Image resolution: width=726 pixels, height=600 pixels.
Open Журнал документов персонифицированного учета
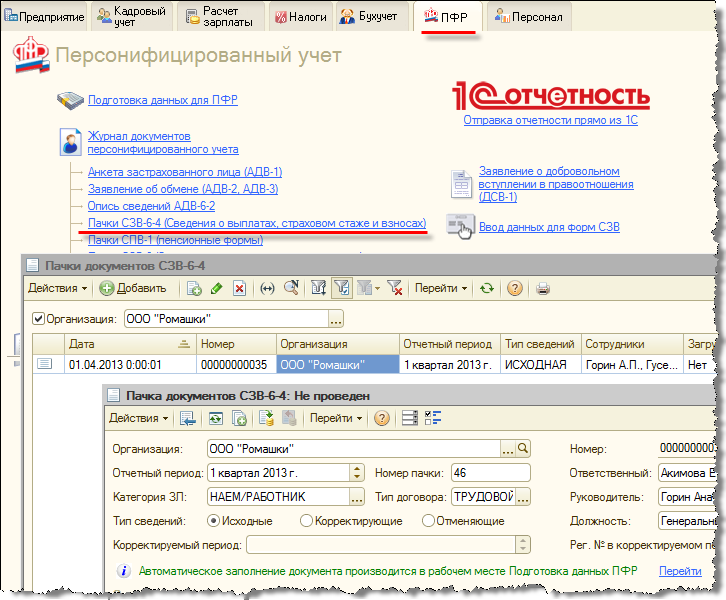point(163,143)
